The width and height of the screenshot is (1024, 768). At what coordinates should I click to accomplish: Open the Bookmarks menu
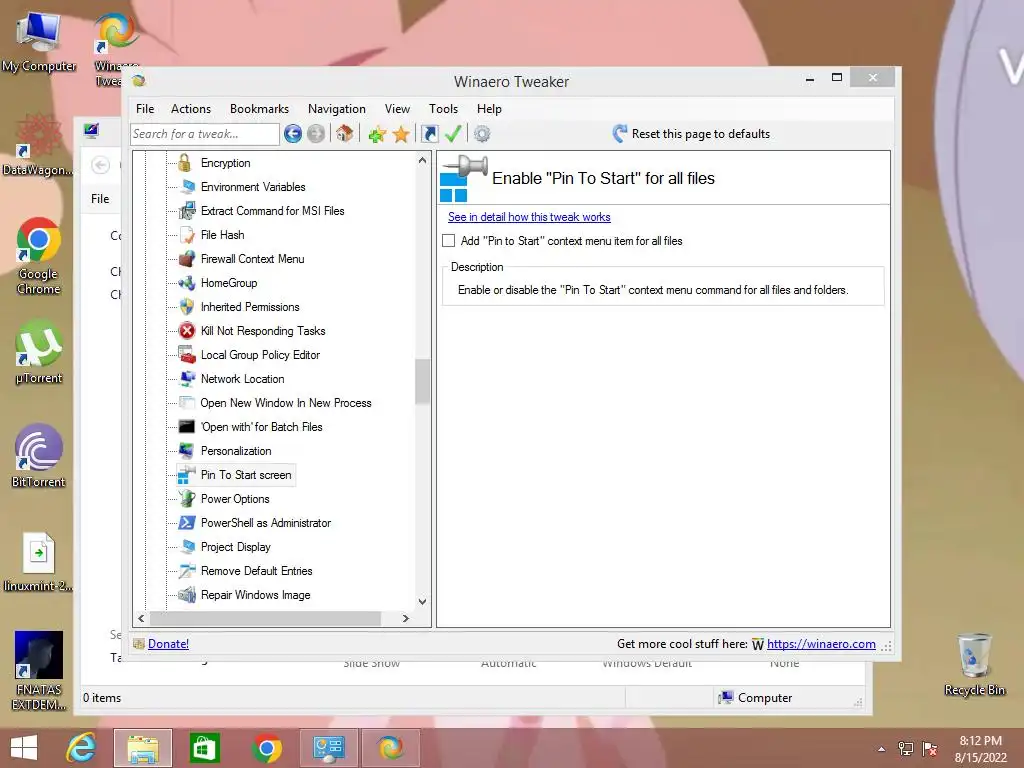click(259, 109)
